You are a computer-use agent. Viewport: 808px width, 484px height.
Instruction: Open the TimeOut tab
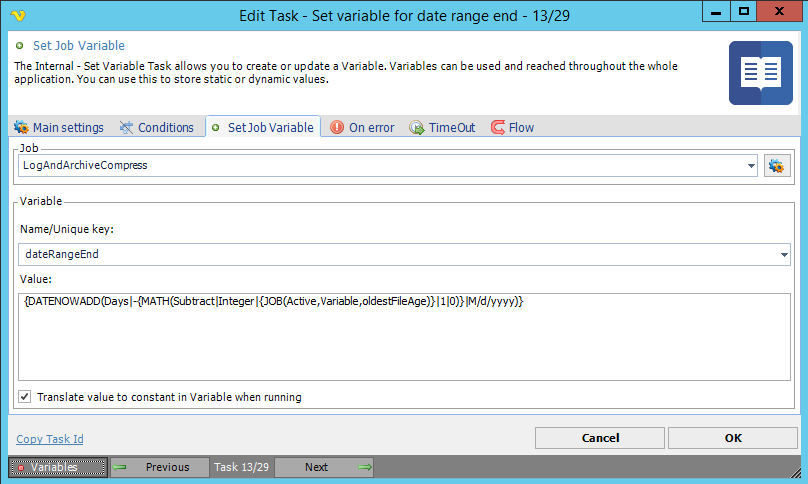coord(452,128)
